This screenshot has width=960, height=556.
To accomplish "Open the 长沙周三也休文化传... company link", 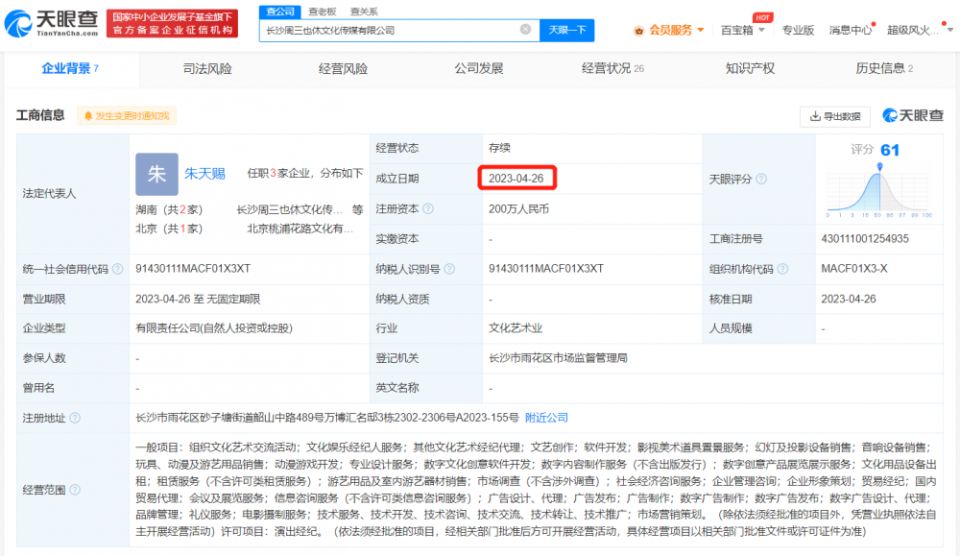I will (290, 209).
